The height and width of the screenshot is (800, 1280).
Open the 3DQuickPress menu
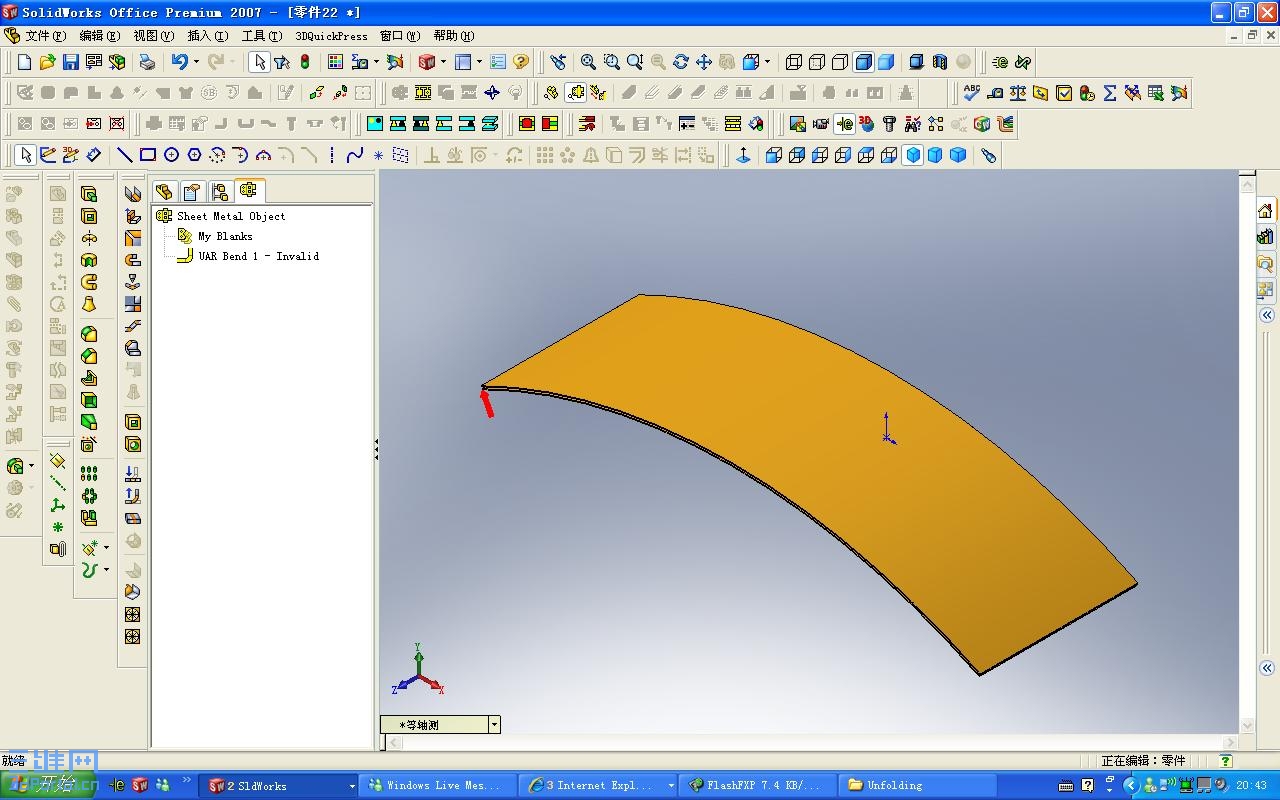[x=331, y=36]
